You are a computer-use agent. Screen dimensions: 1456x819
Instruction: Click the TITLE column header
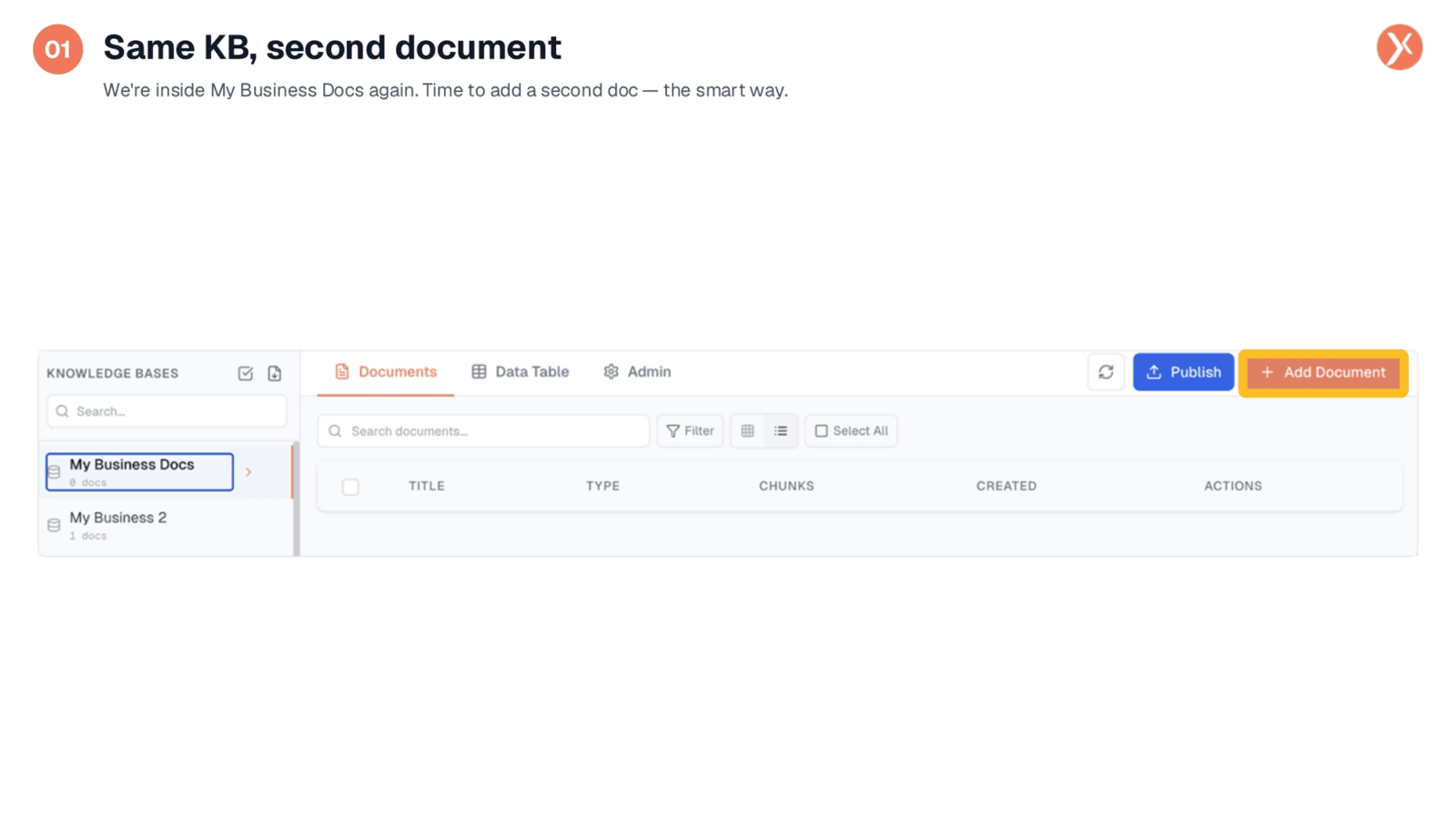pyautogui.click(x=427, y=486)
